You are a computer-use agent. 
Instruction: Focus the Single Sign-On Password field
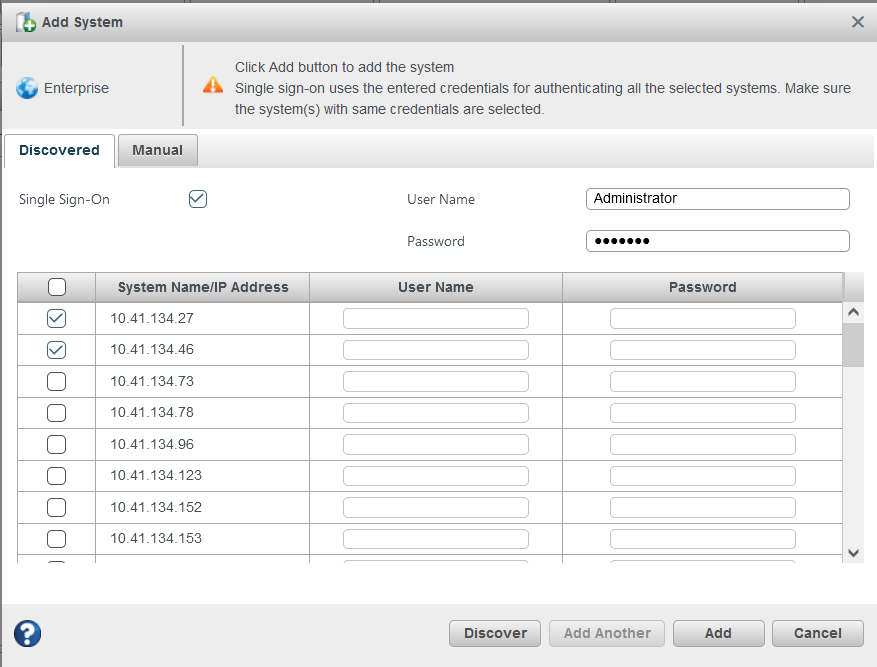(x=717, y=241)
